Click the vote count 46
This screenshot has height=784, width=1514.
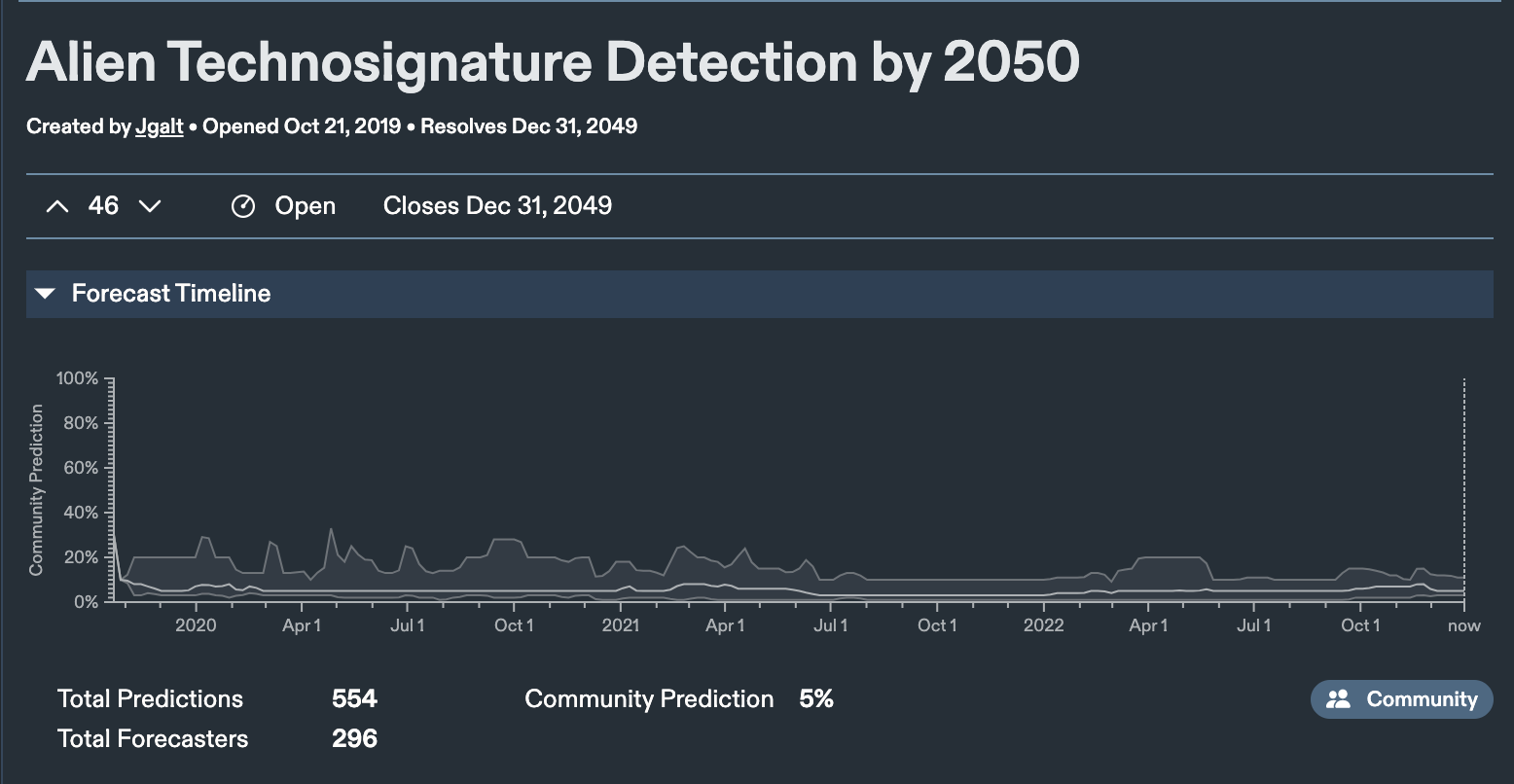point(103,206)
